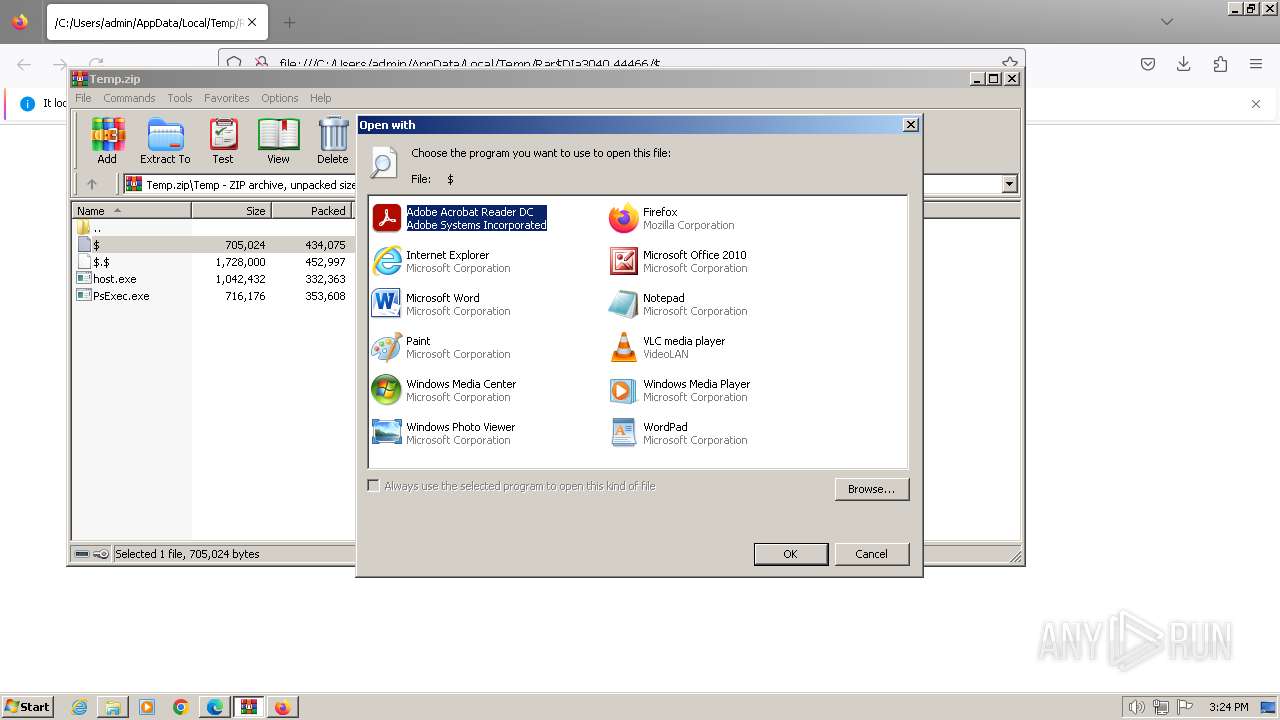This screenshot has height=720, width=1280.
Task: Open Firefox downloads panel
Action: [x=1184, y=64]
